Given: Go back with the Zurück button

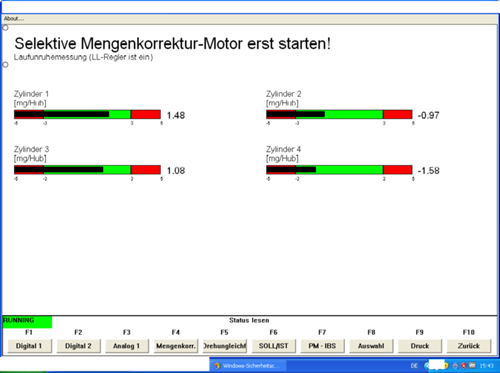Looking at the screenshot, I should (469, 346).
